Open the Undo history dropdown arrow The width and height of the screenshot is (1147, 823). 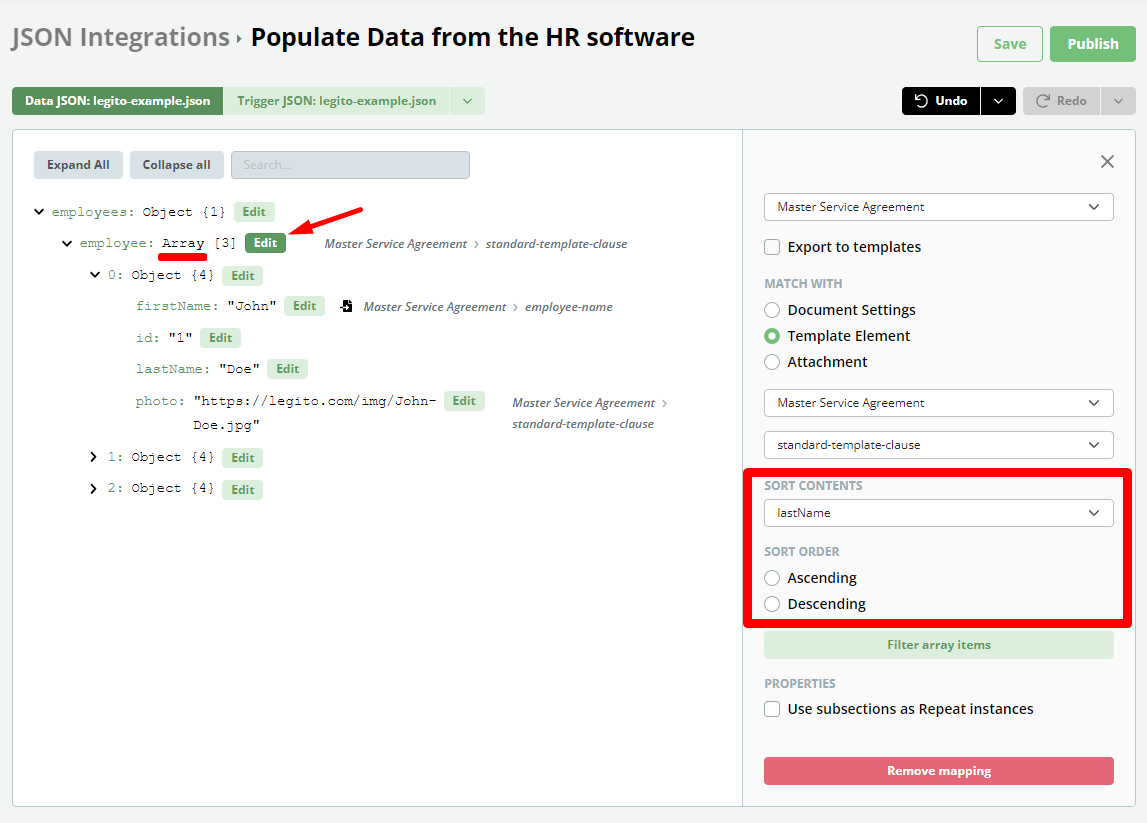[x=998, y=101]
